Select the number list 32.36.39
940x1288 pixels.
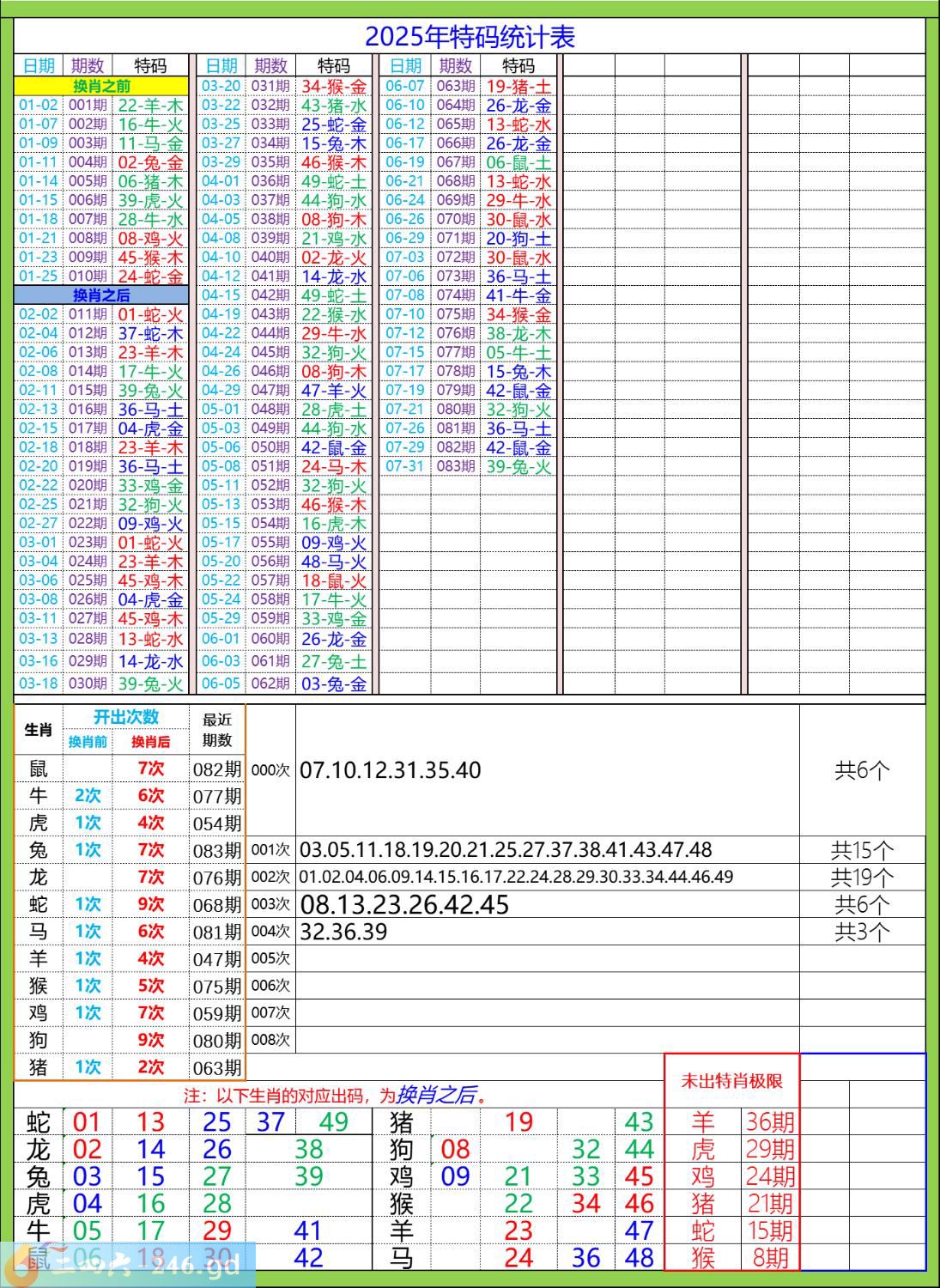[x=343, y=932]
